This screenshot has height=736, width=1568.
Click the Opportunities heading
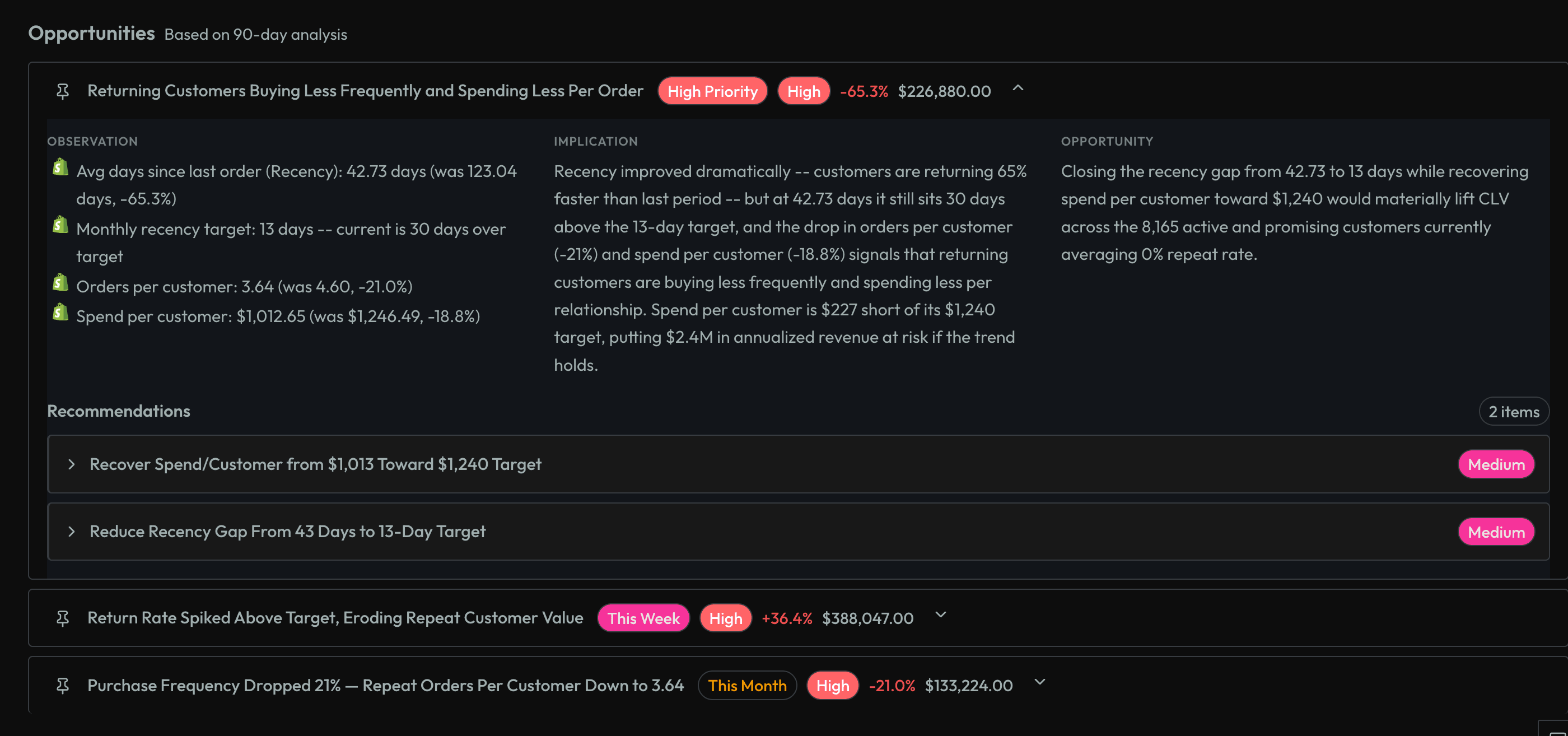(x=92, y=33)
